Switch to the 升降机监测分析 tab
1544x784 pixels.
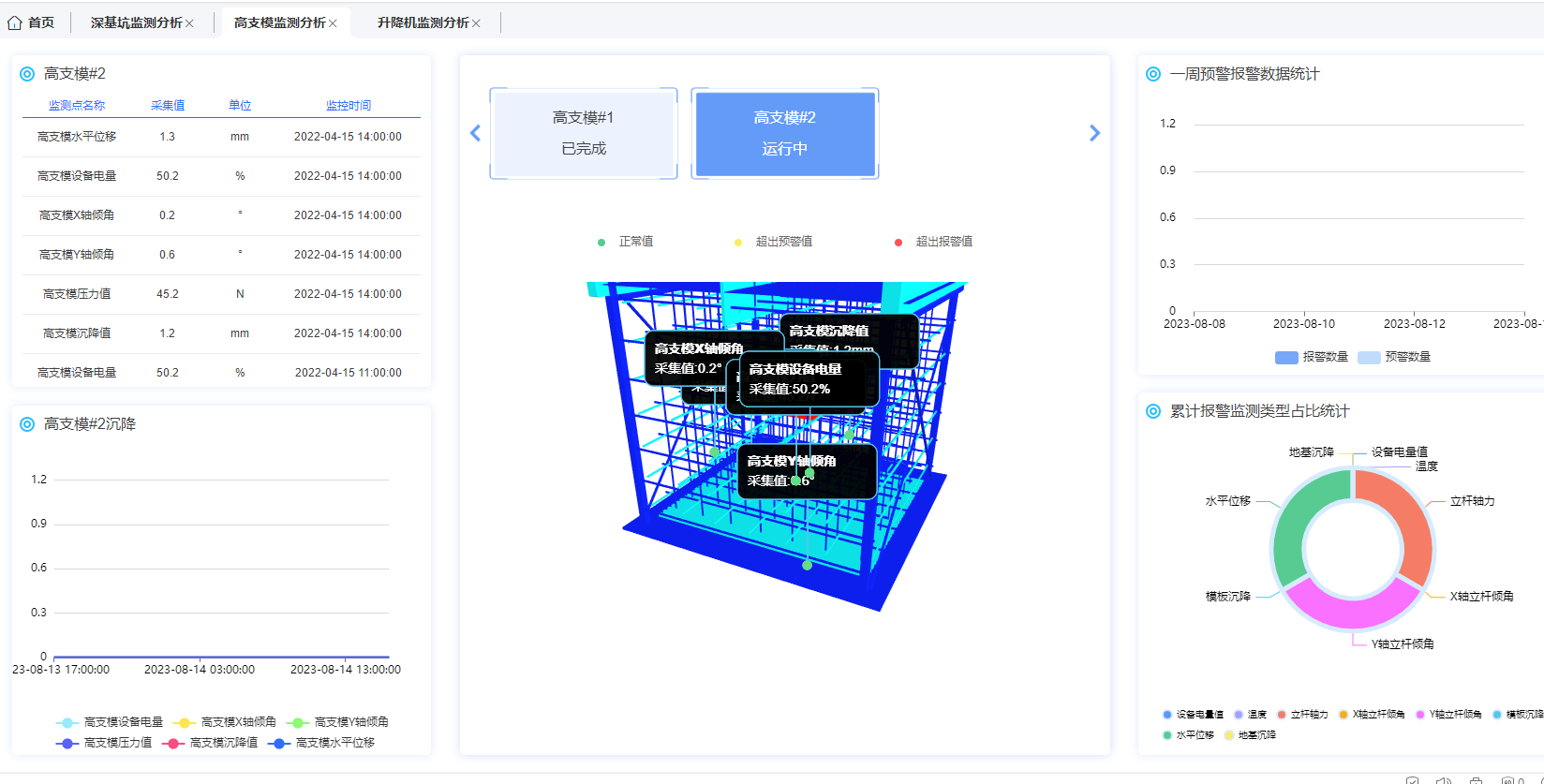423,22
